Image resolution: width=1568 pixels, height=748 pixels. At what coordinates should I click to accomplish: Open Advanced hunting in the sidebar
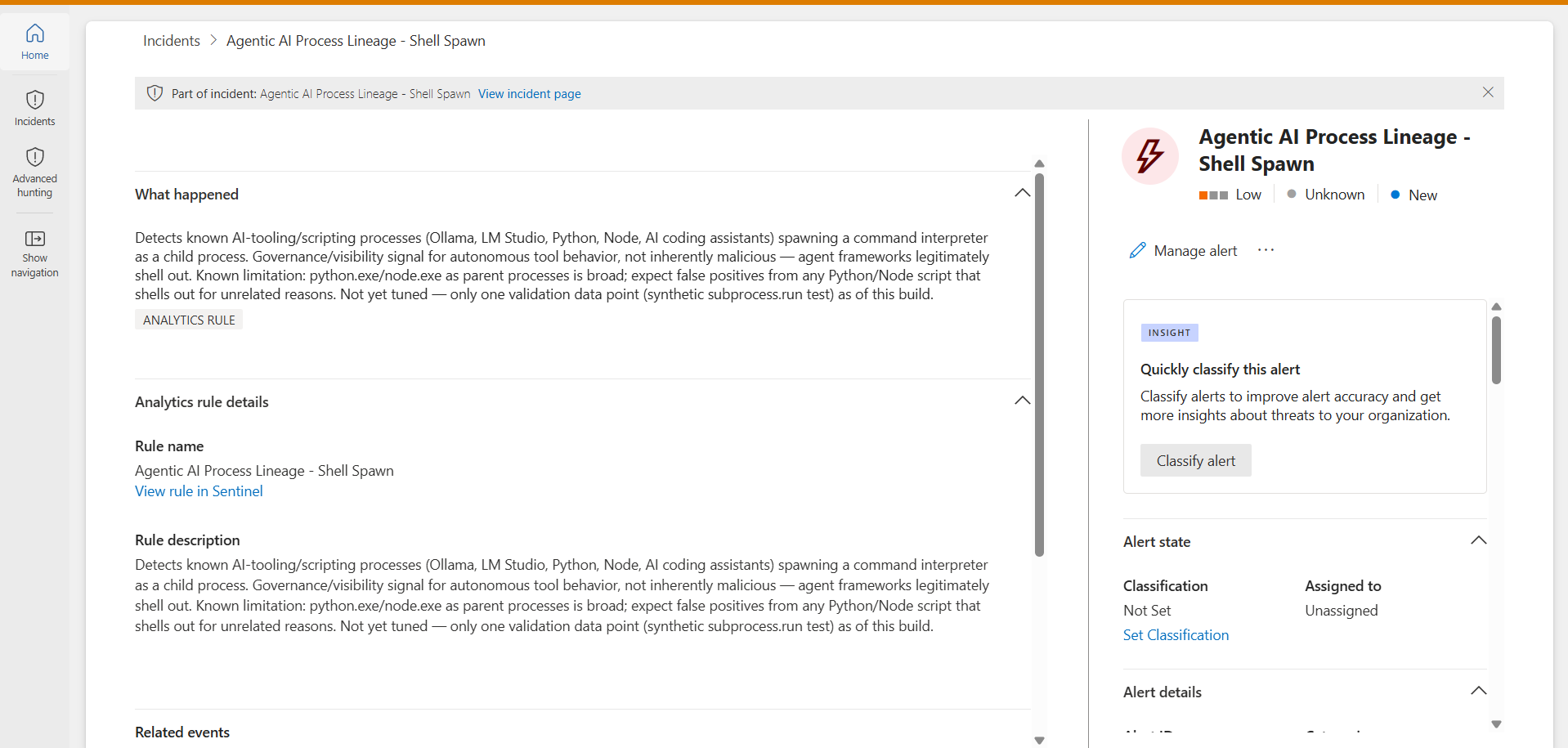tap(34, 172)
